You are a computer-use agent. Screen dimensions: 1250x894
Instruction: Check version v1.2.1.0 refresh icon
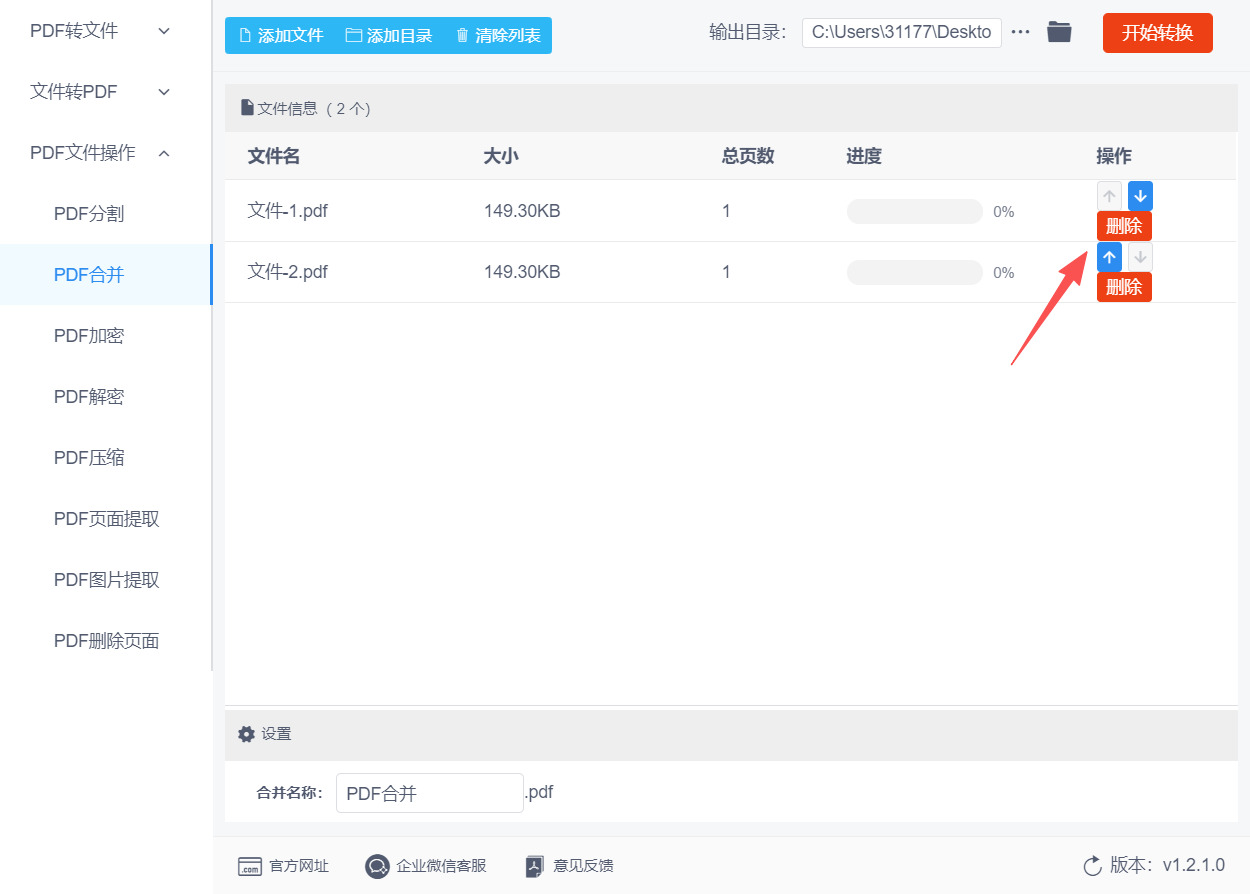(1092, 866)
